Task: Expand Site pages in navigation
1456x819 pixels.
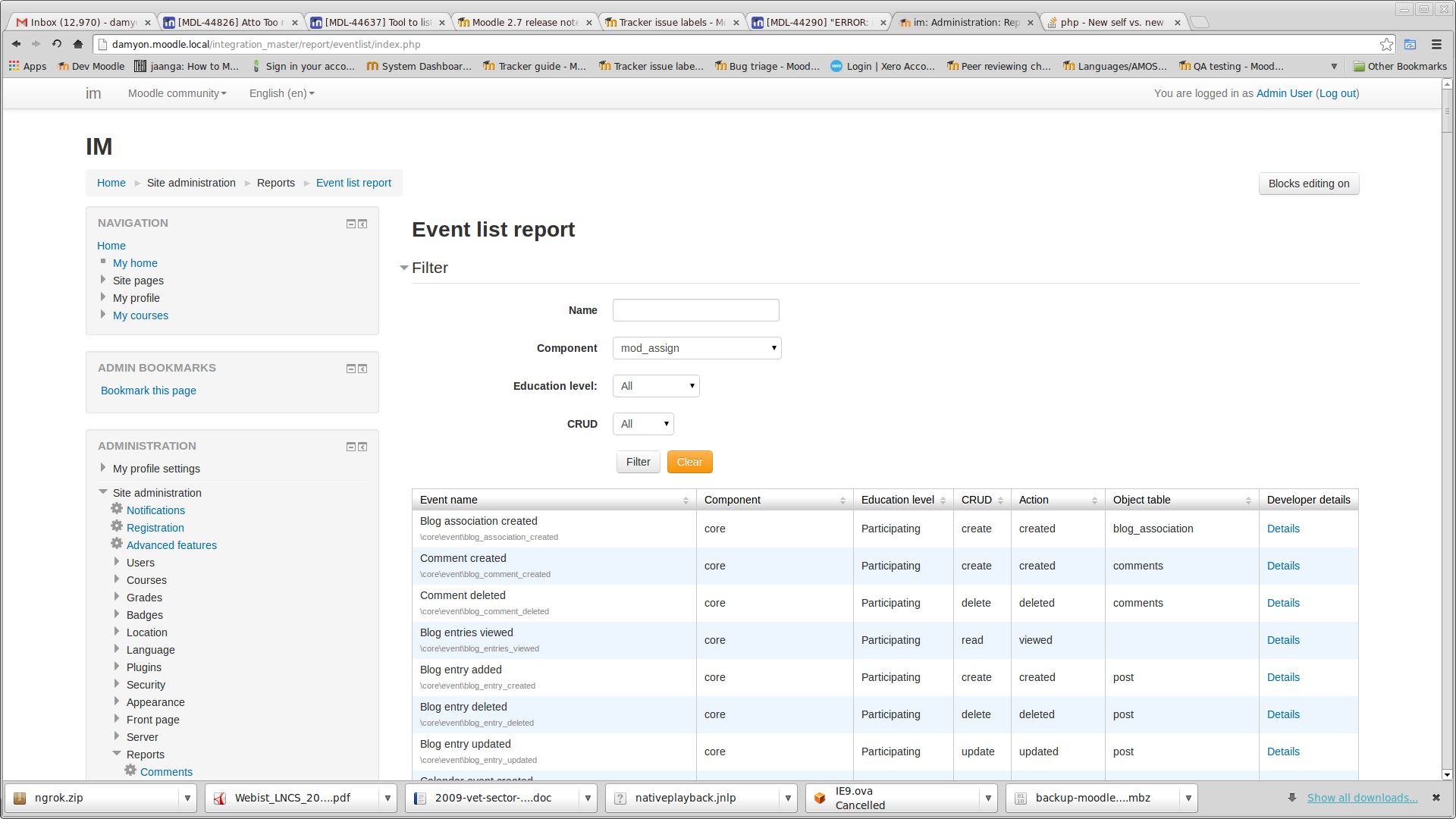Action: pos(103,280)
